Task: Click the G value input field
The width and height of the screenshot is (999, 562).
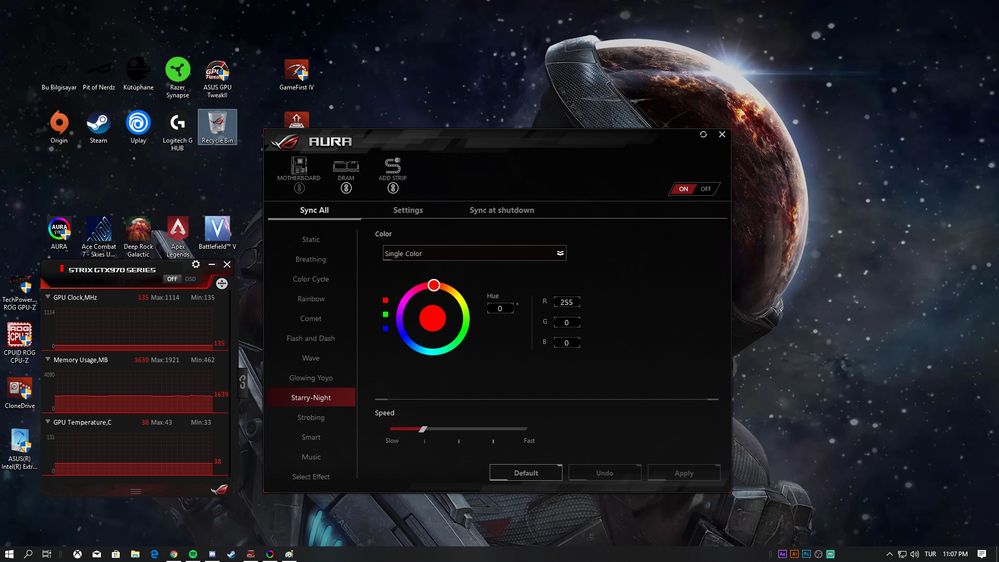Action: click(566, 322)
